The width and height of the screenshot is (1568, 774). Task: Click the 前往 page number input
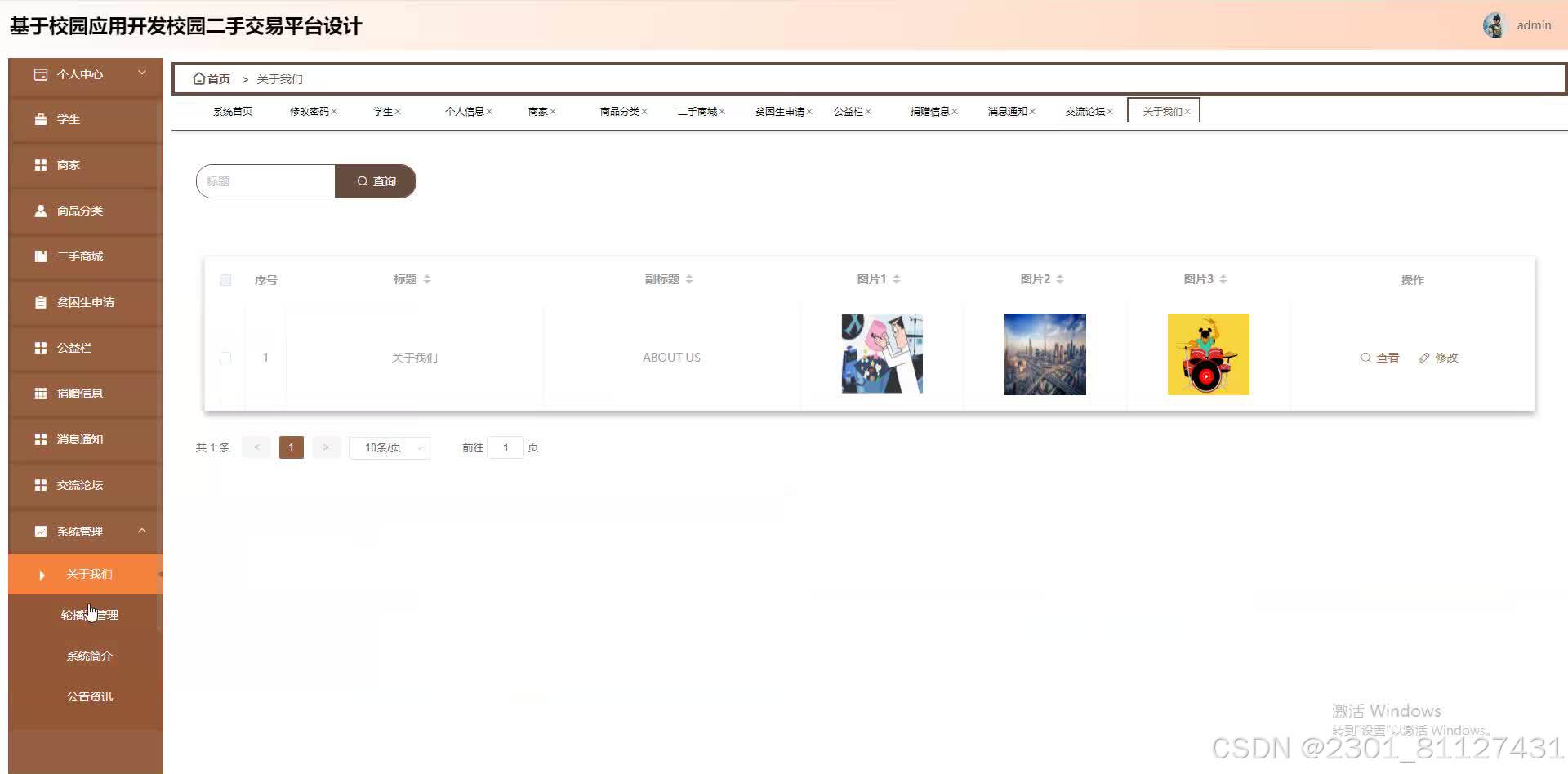pyautogui.click(x=506, y=447)
